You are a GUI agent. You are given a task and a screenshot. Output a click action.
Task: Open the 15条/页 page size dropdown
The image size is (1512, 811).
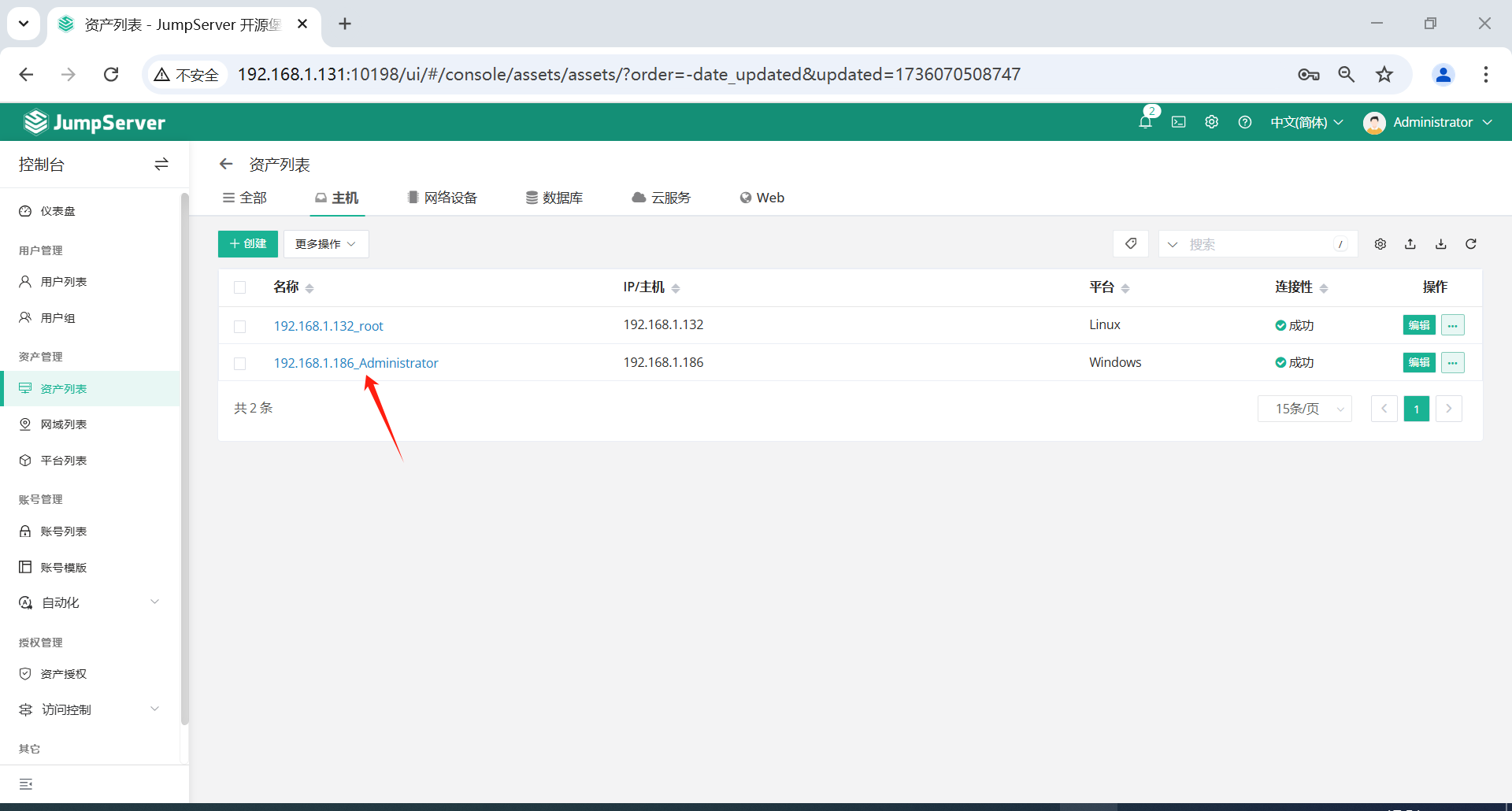1305,409
